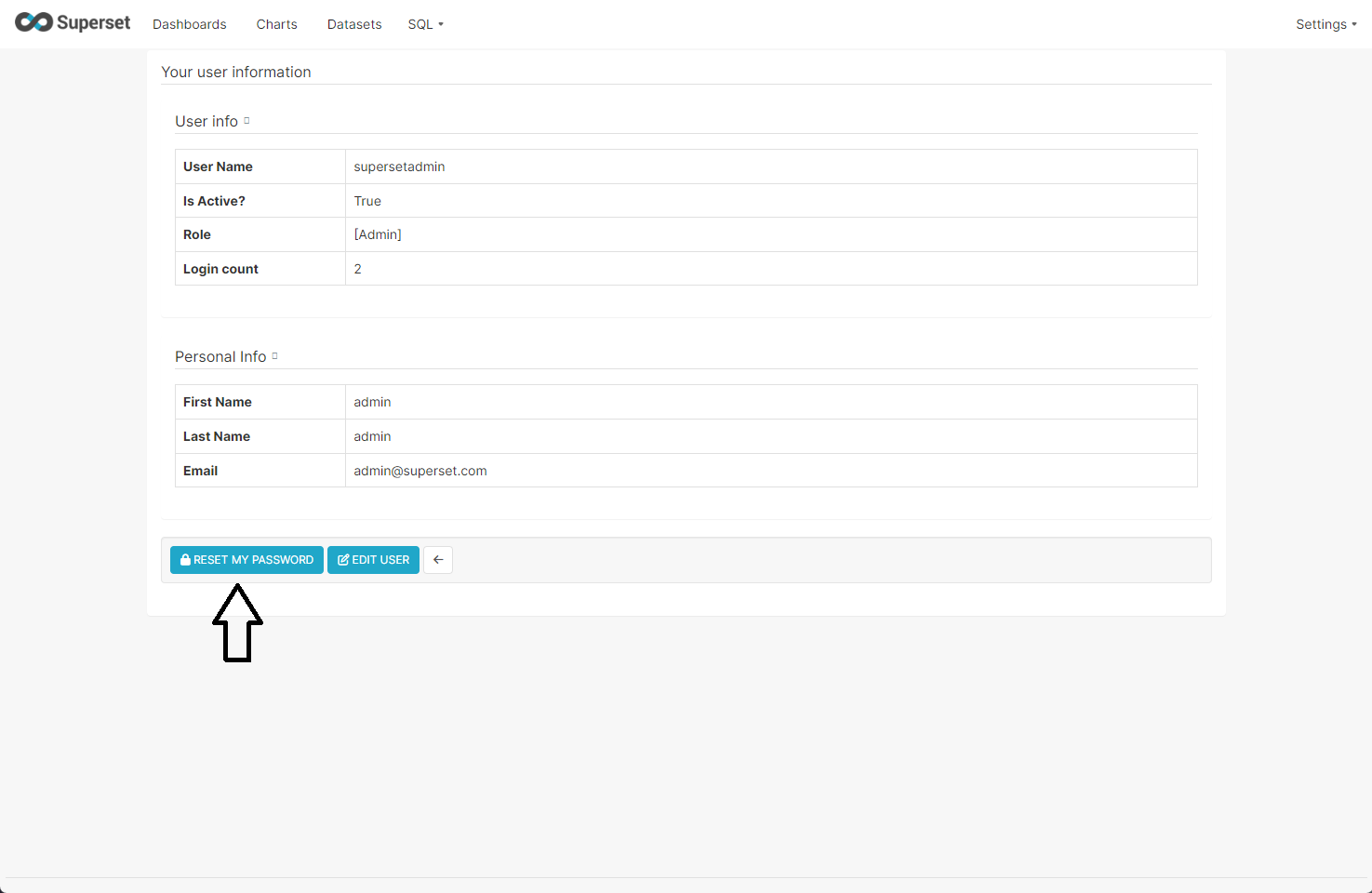Click the Email label cell

coord(260,471)
